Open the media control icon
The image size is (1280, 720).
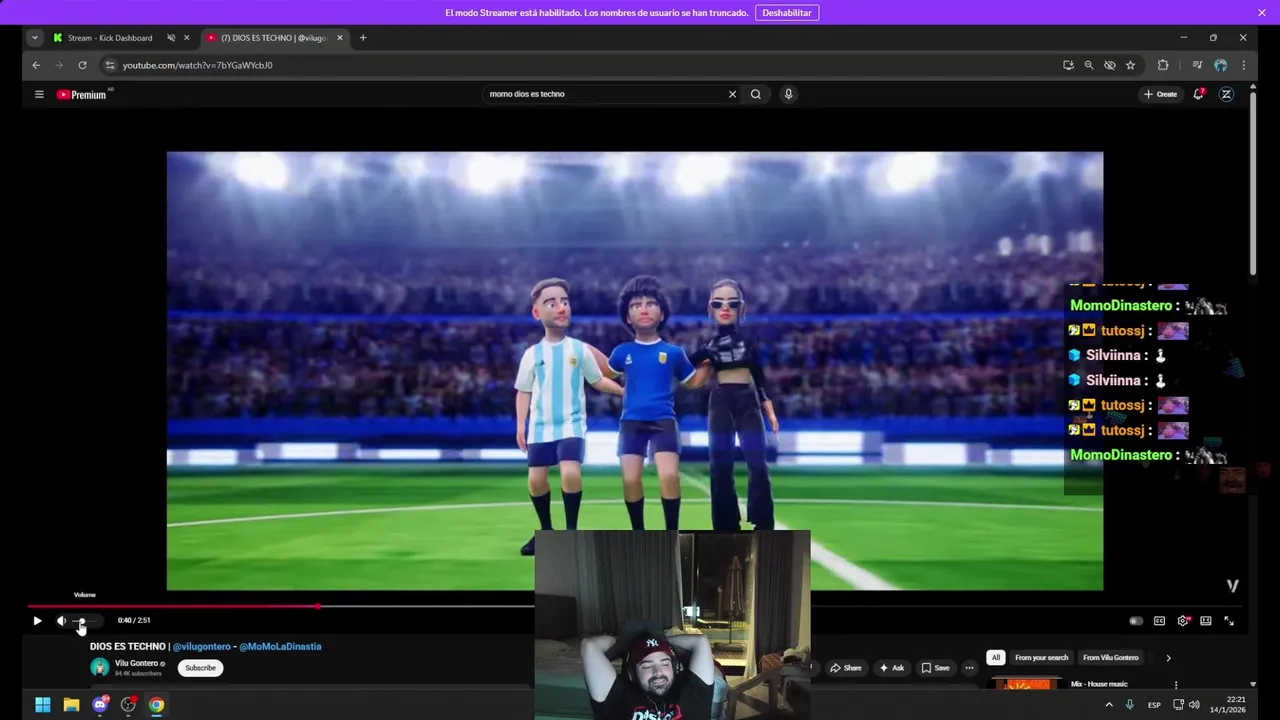pyautogui.click(x=1197, y=65)
